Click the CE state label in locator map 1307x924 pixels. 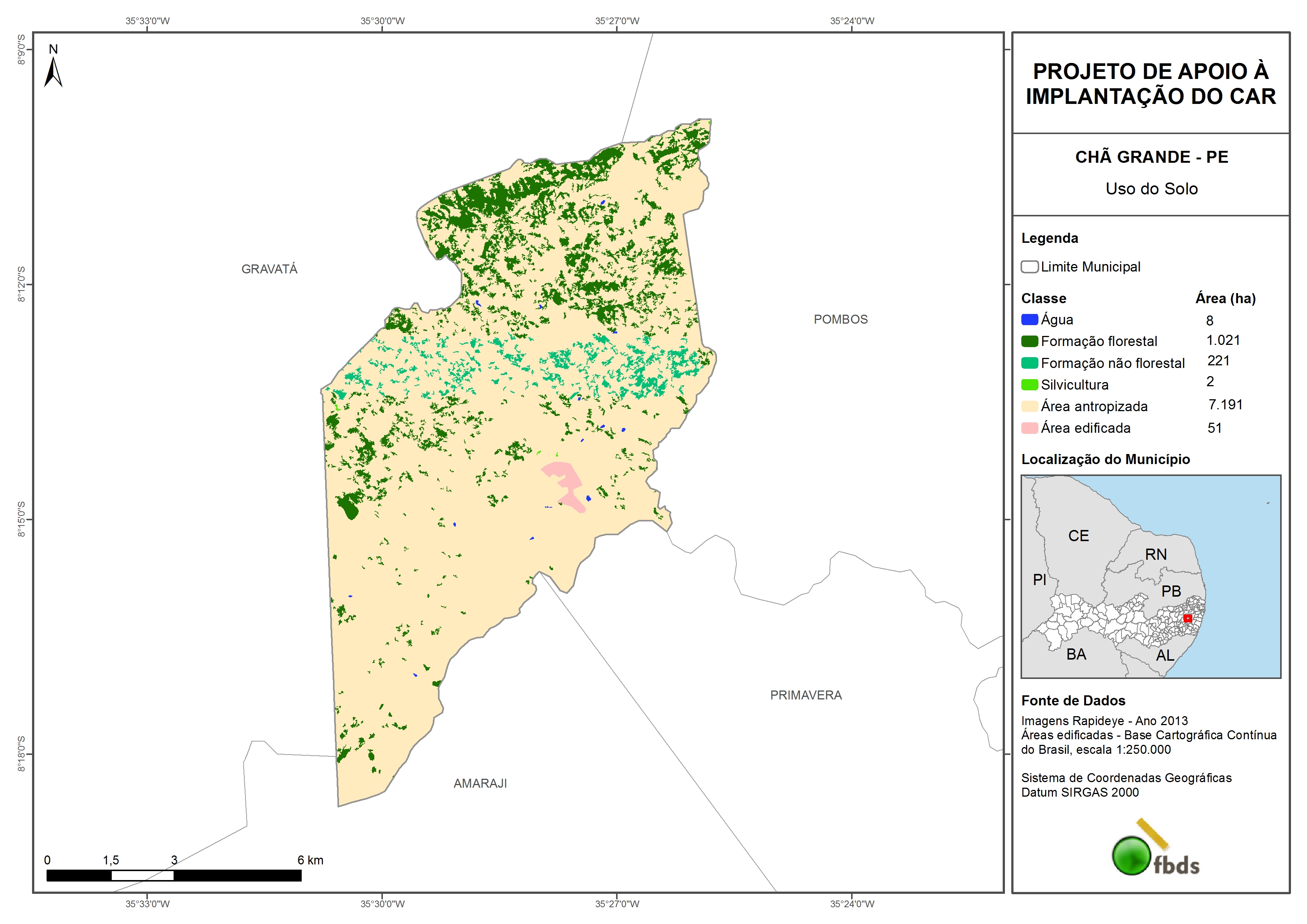pyautogui.click(x=1078, y=536)
